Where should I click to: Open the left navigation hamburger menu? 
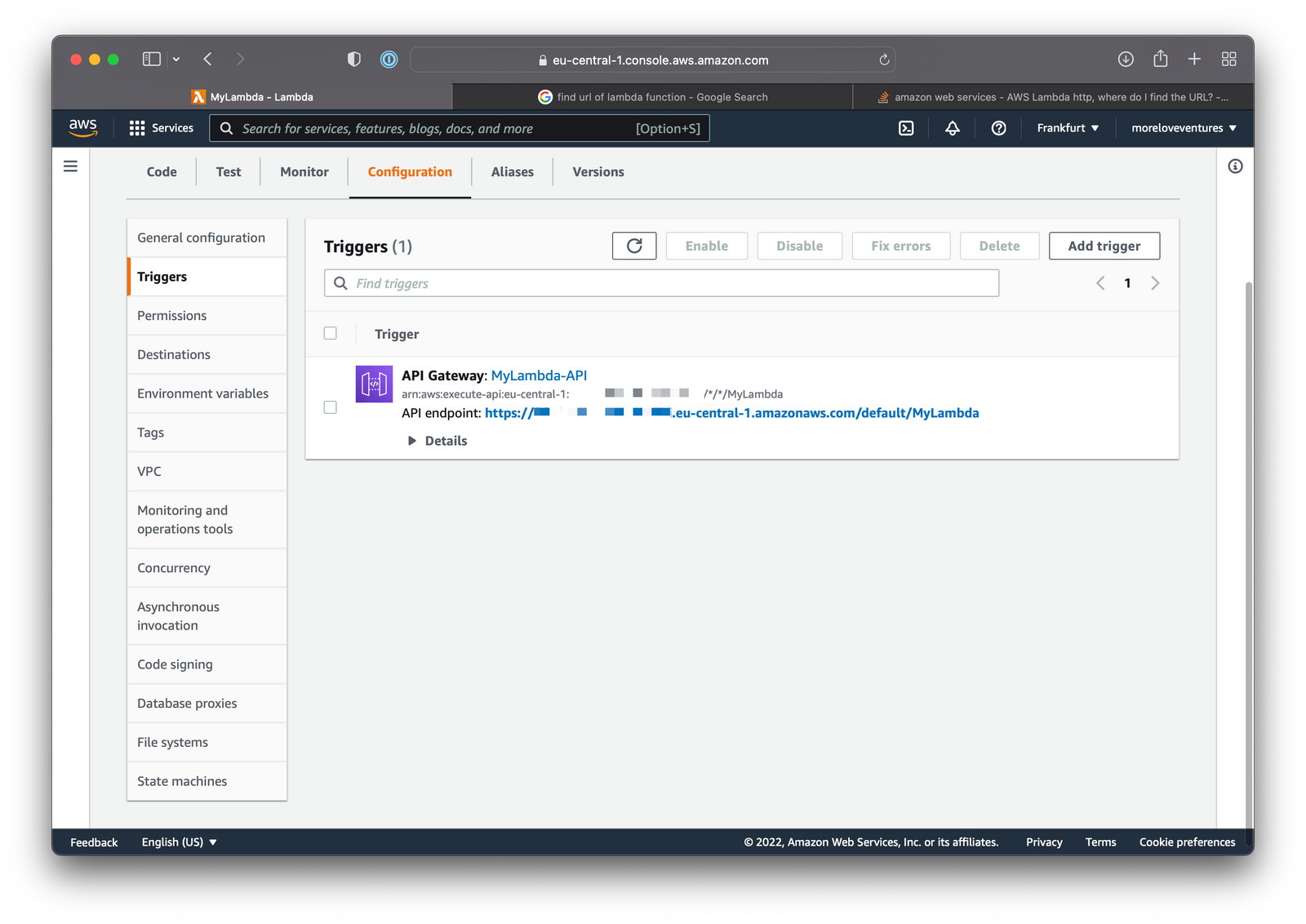tap(70, 166)
